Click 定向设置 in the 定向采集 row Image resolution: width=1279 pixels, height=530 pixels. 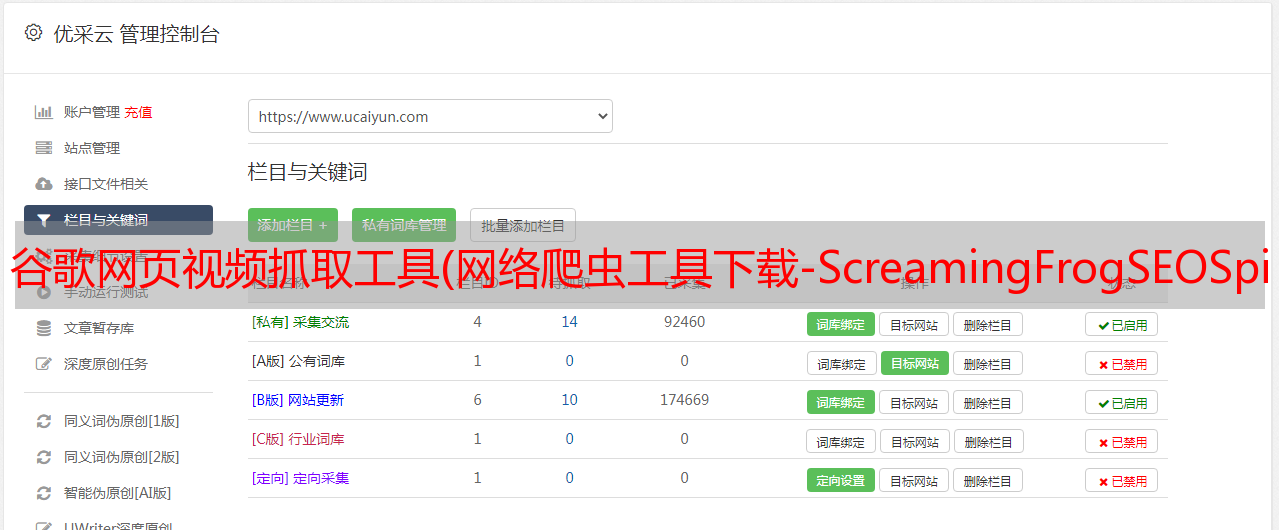(x=841, y=480)
